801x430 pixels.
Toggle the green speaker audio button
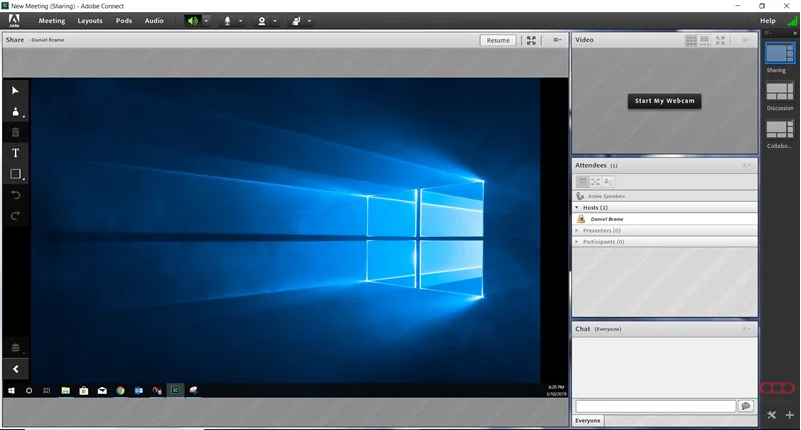point(193,20)
